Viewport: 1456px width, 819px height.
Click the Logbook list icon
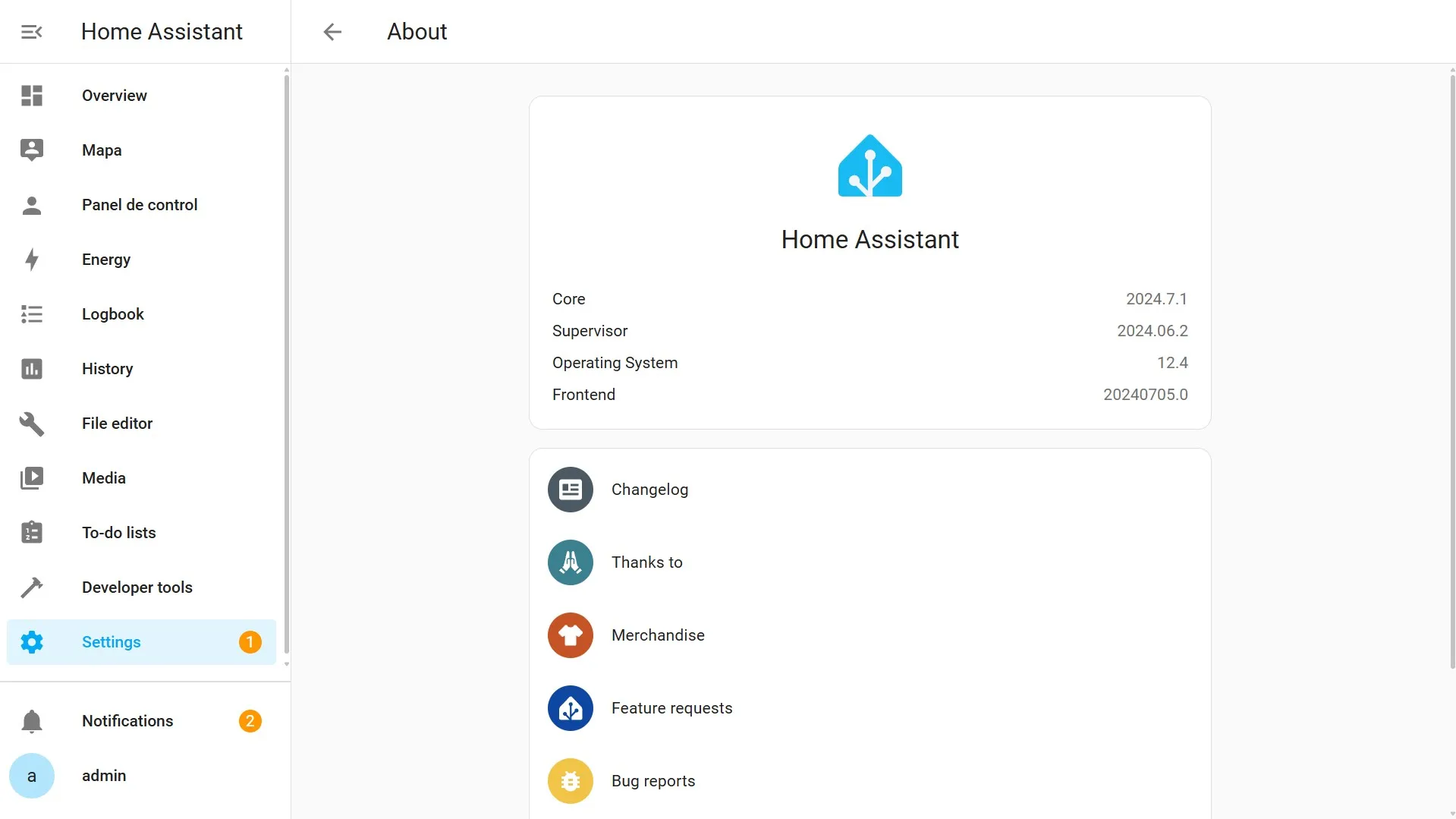pos(32,314)
